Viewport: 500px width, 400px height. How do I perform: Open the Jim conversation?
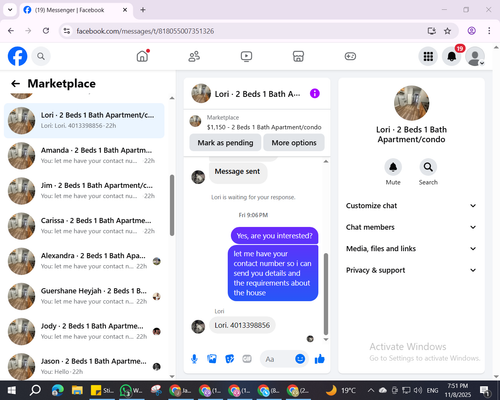(84, 191)
